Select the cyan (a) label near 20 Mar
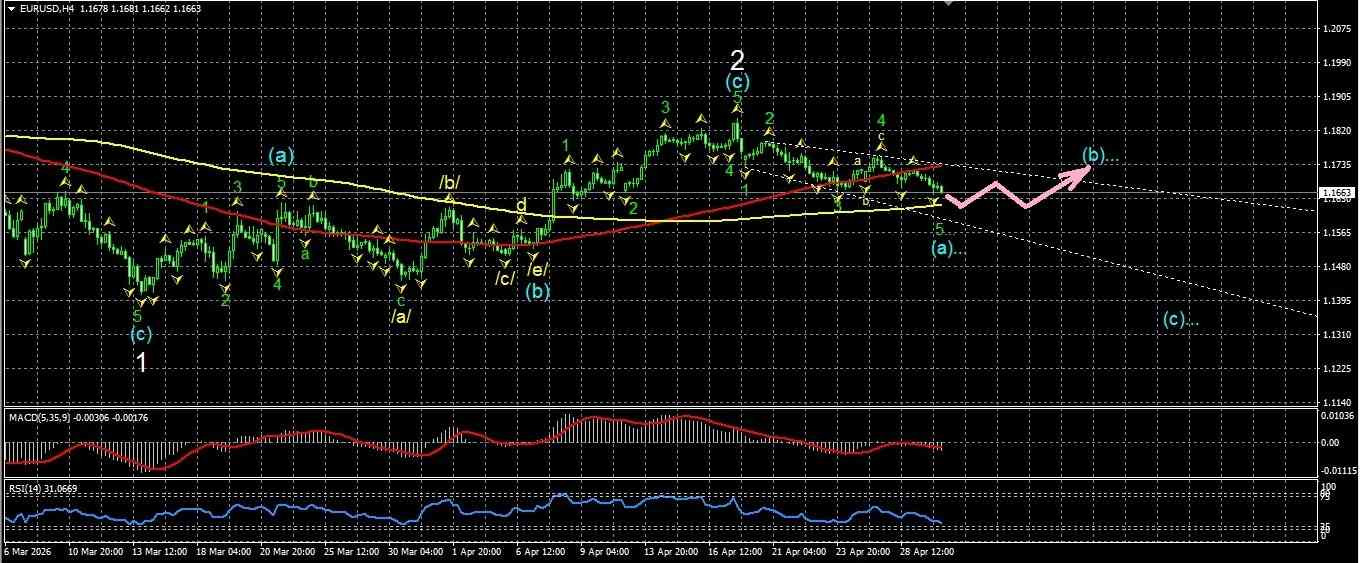1360x563 pixels. tap(281, 155)
